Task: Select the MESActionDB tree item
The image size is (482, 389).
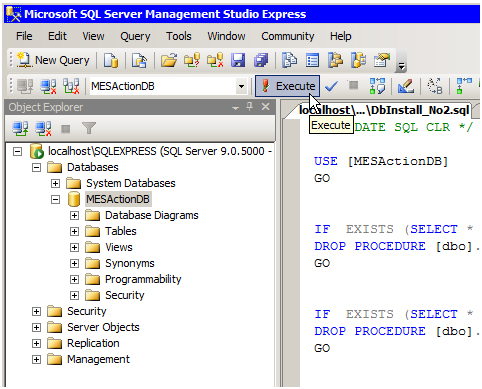Action: coord(118,199)
